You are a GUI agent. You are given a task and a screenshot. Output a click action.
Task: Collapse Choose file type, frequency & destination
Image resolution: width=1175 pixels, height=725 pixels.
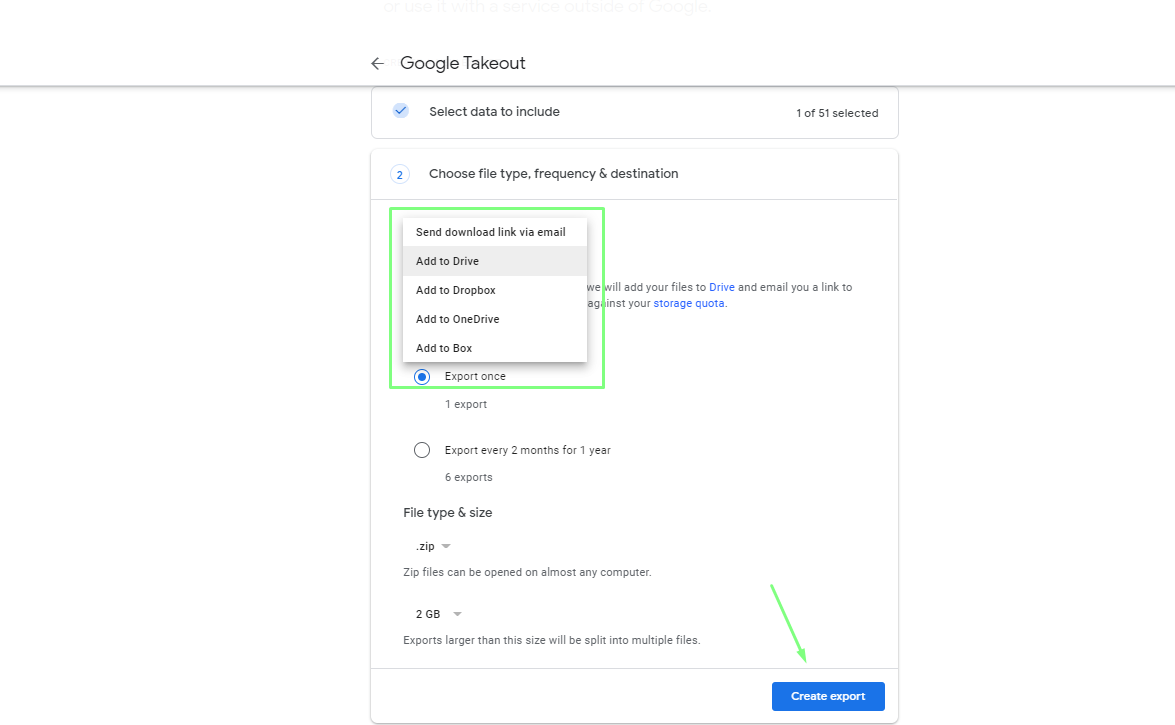pos(553,174)
